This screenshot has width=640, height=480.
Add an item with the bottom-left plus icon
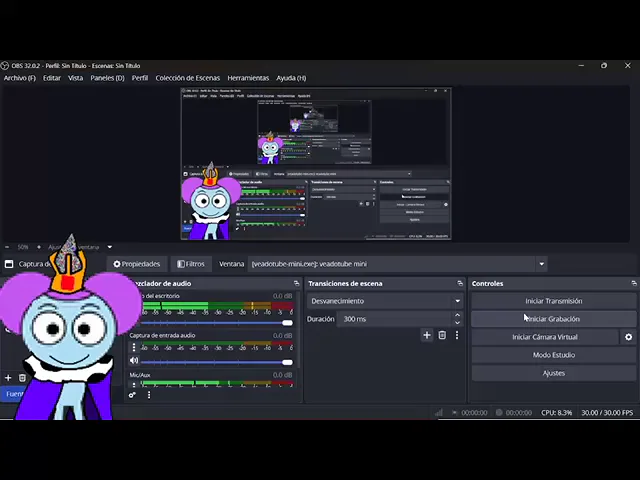(x=8, y=378)
